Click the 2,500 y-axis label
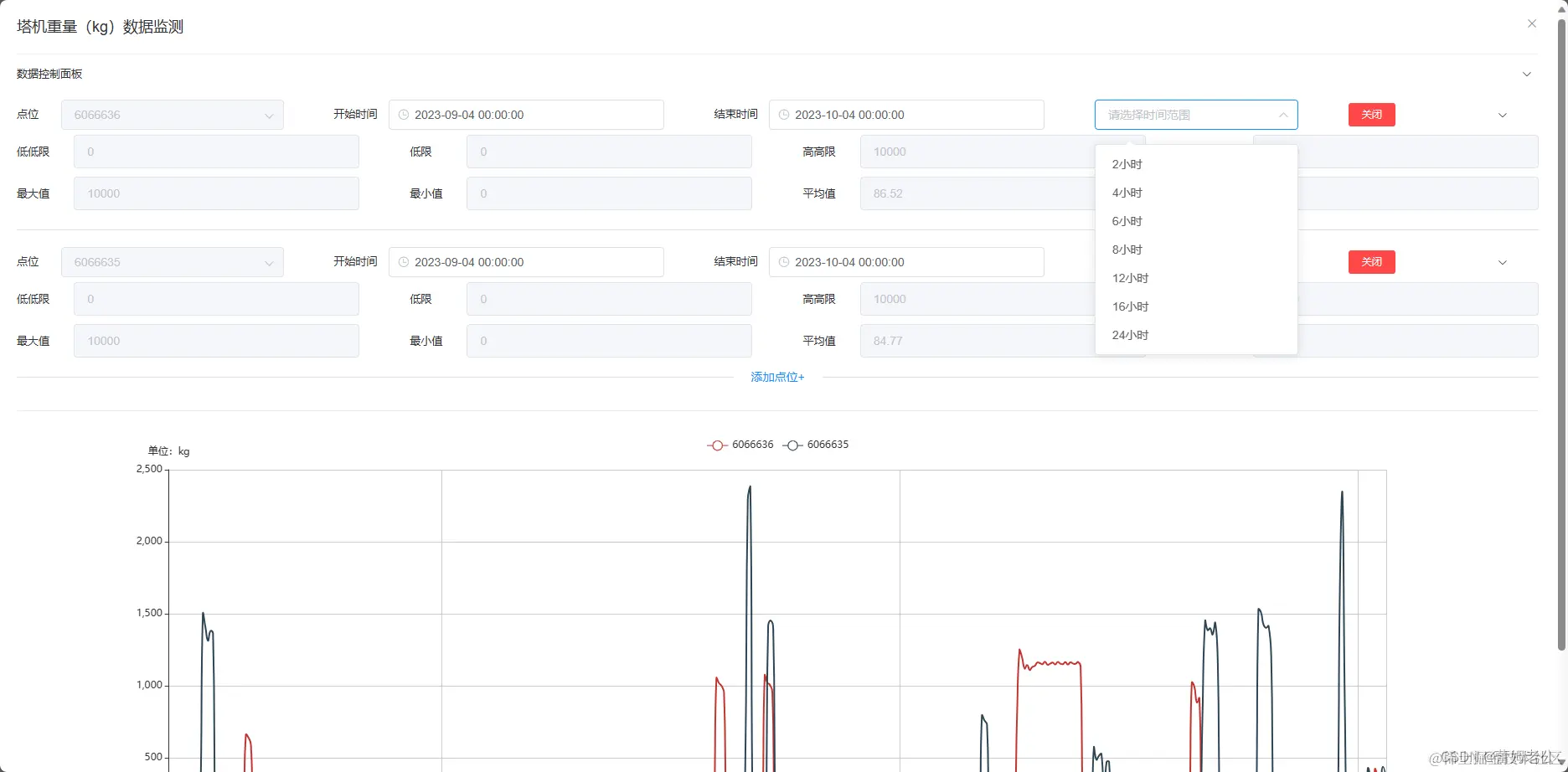 click(149, 469)
